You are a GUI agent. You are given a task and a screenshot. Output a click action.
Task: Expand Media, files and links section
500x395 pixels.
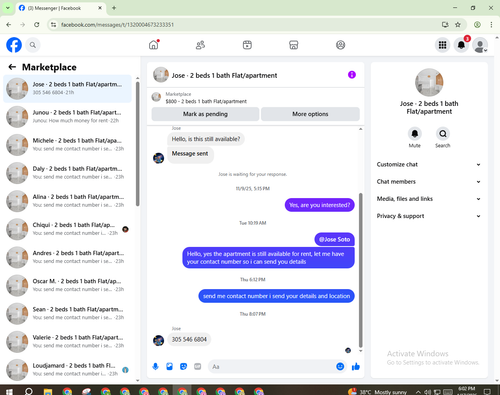coord(429,199)
